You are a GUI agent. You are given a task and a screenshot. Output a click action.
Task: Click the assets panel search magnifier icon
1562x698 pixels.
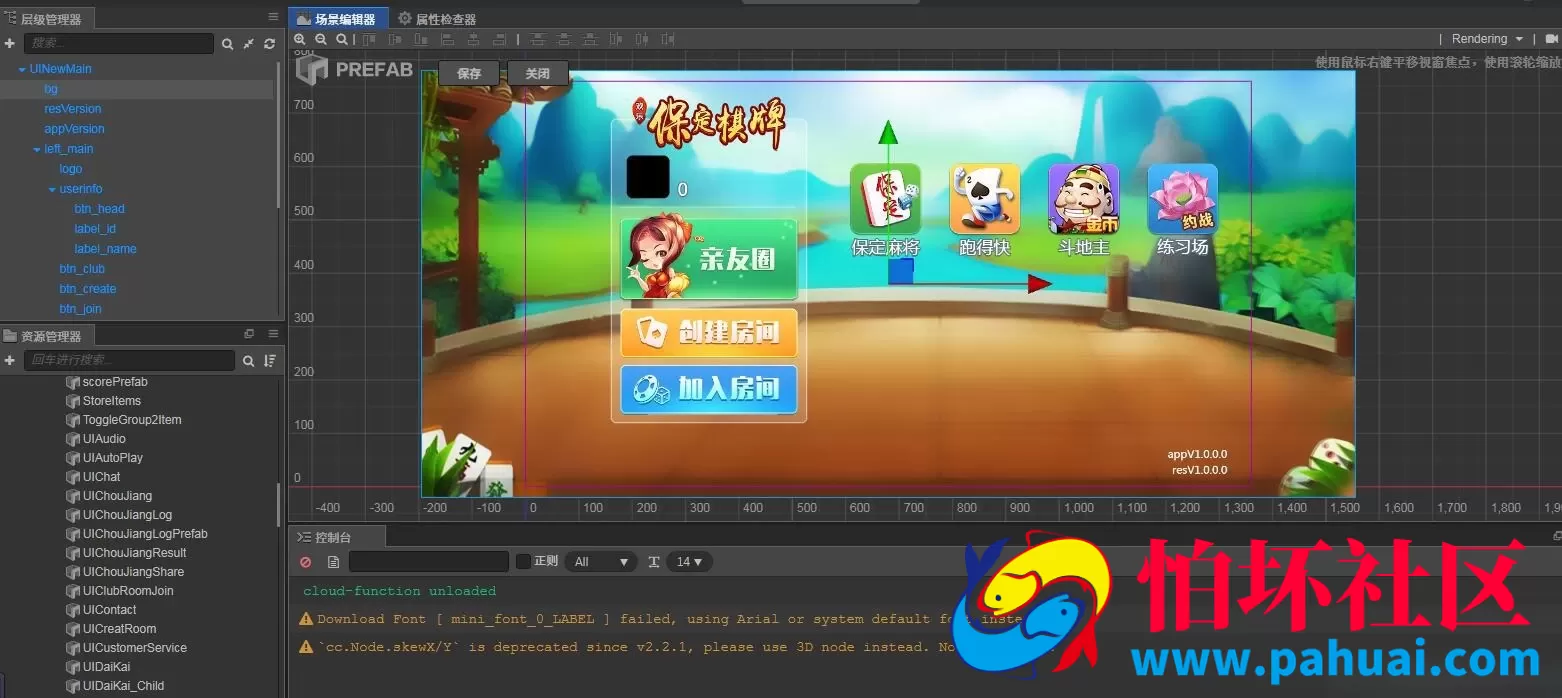[x=249, y=360]
